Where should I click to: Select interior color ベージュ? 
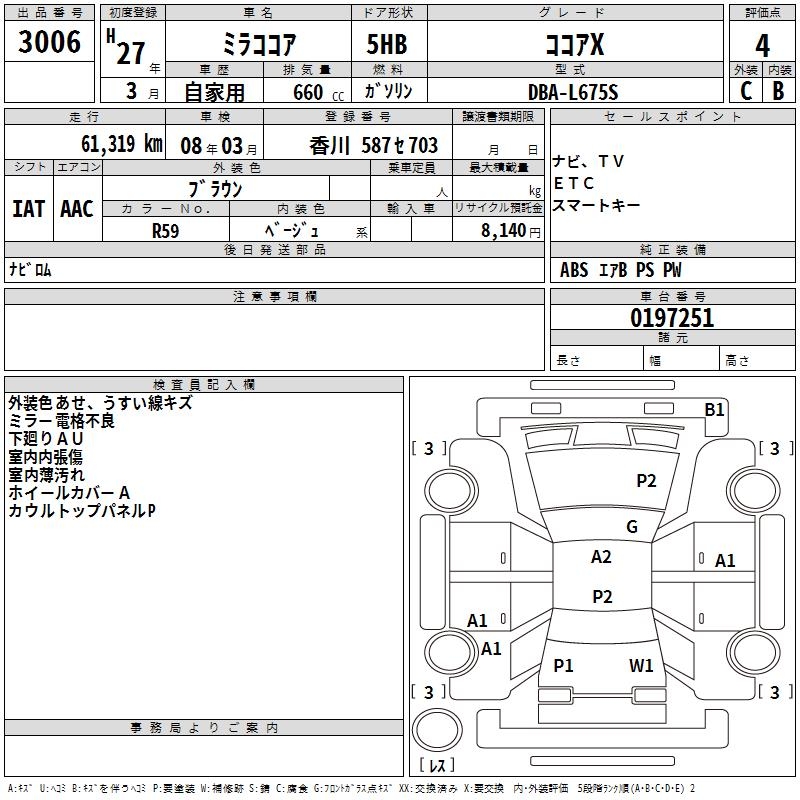[x=292, y=231]
